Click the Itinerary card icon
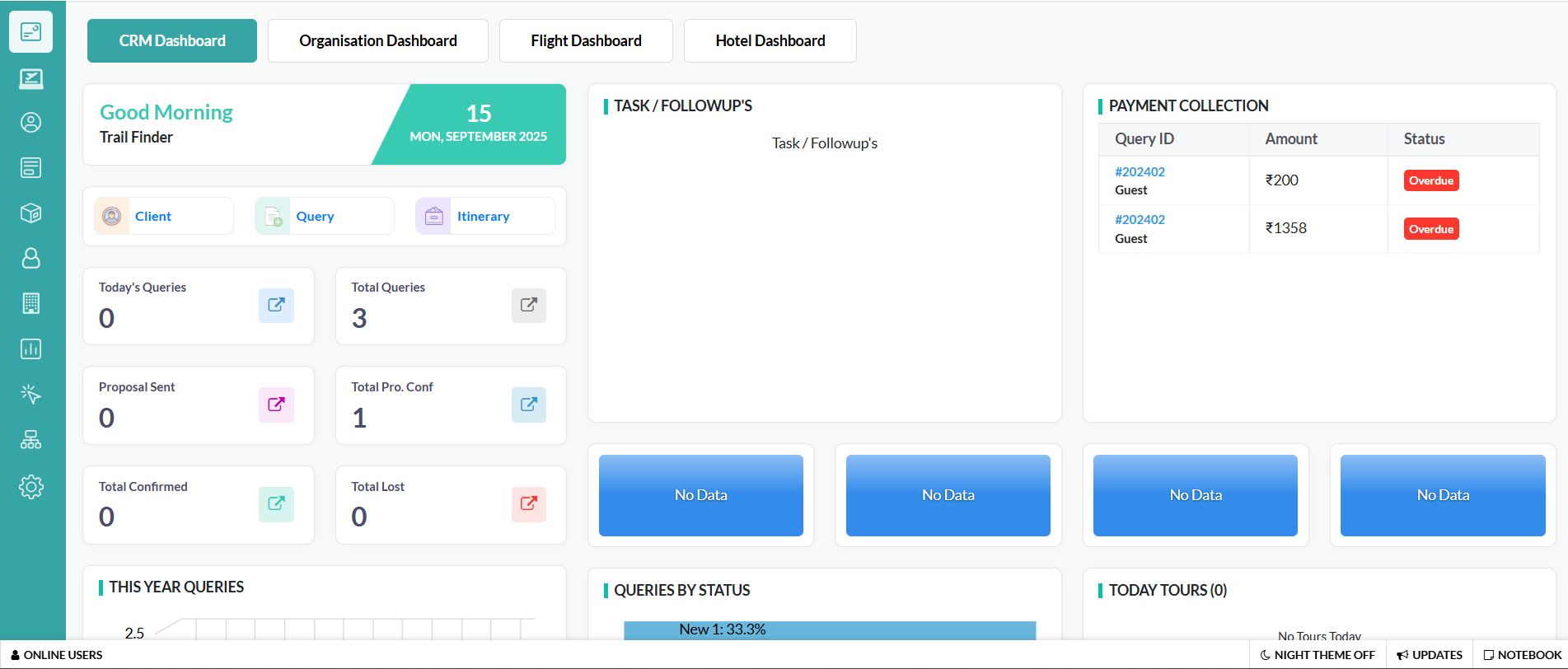This screenshot has height=669, width=1568. pyautogui.click(x=433, y=216)
